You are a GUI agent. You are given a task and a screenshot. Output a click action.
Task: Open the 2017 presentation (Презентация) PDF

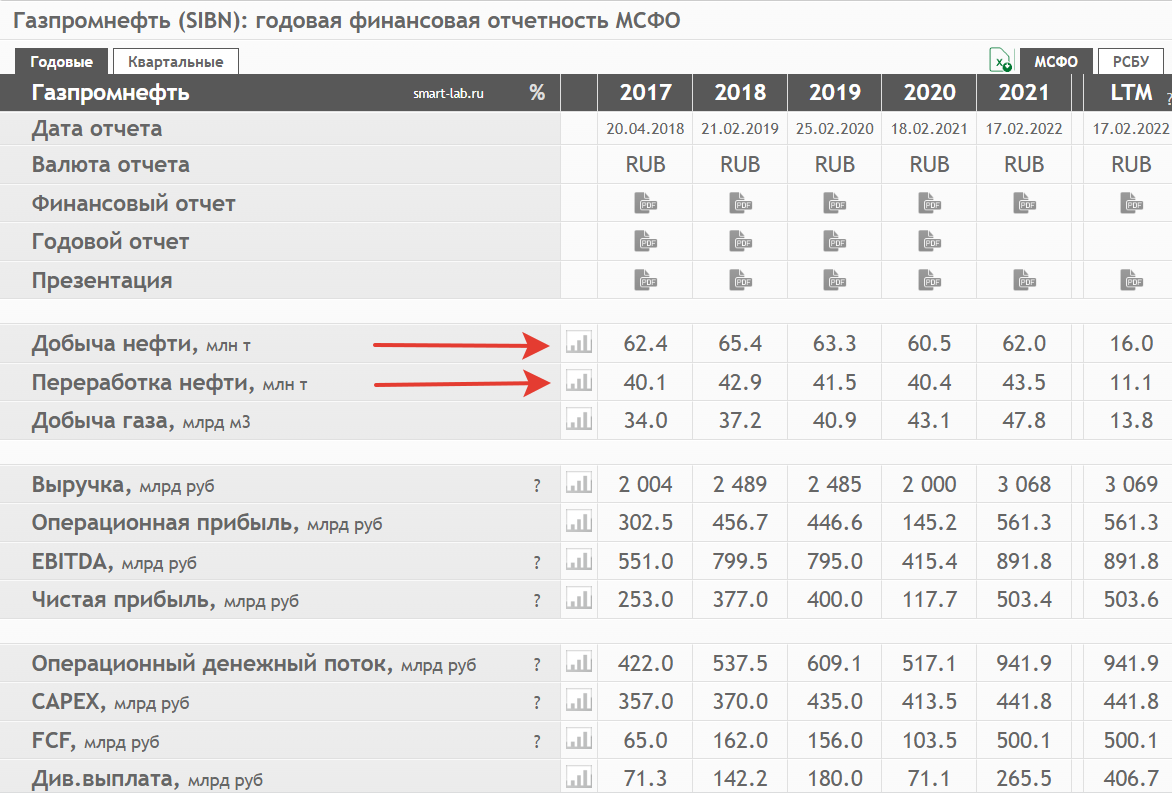[646, 280]
